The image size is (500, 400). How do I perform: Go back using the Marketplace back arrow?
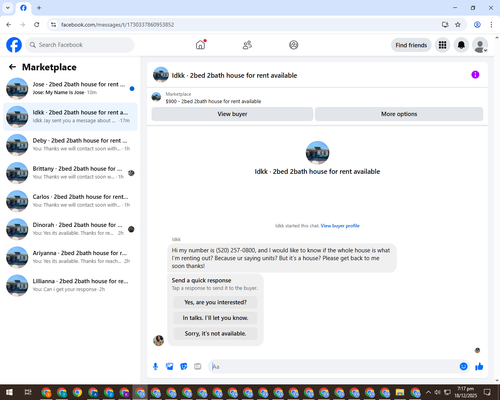click(12, 67)
